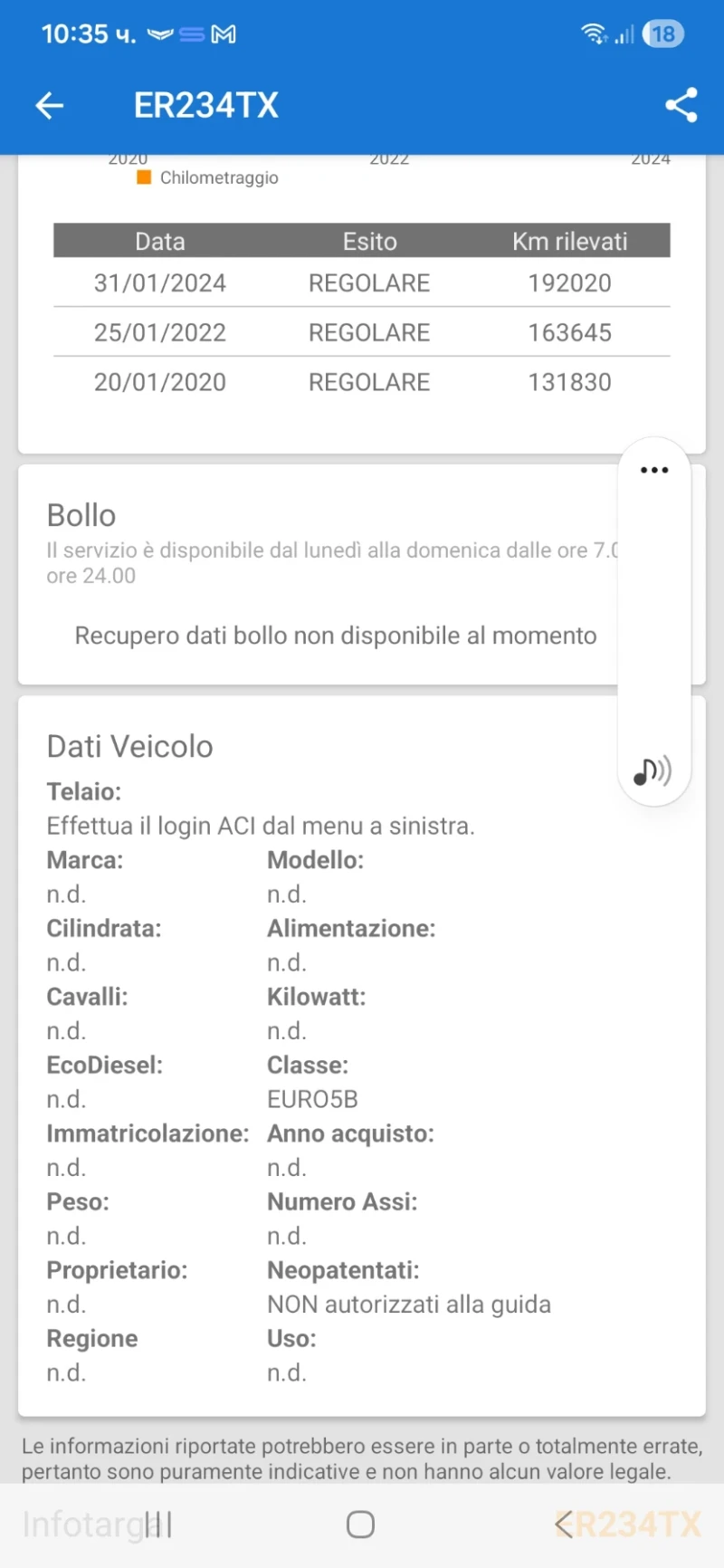Tap the Km rilevati column header
Image resolution: width=724 pixels, height=1568 pixels.
[x=569, y=242]
